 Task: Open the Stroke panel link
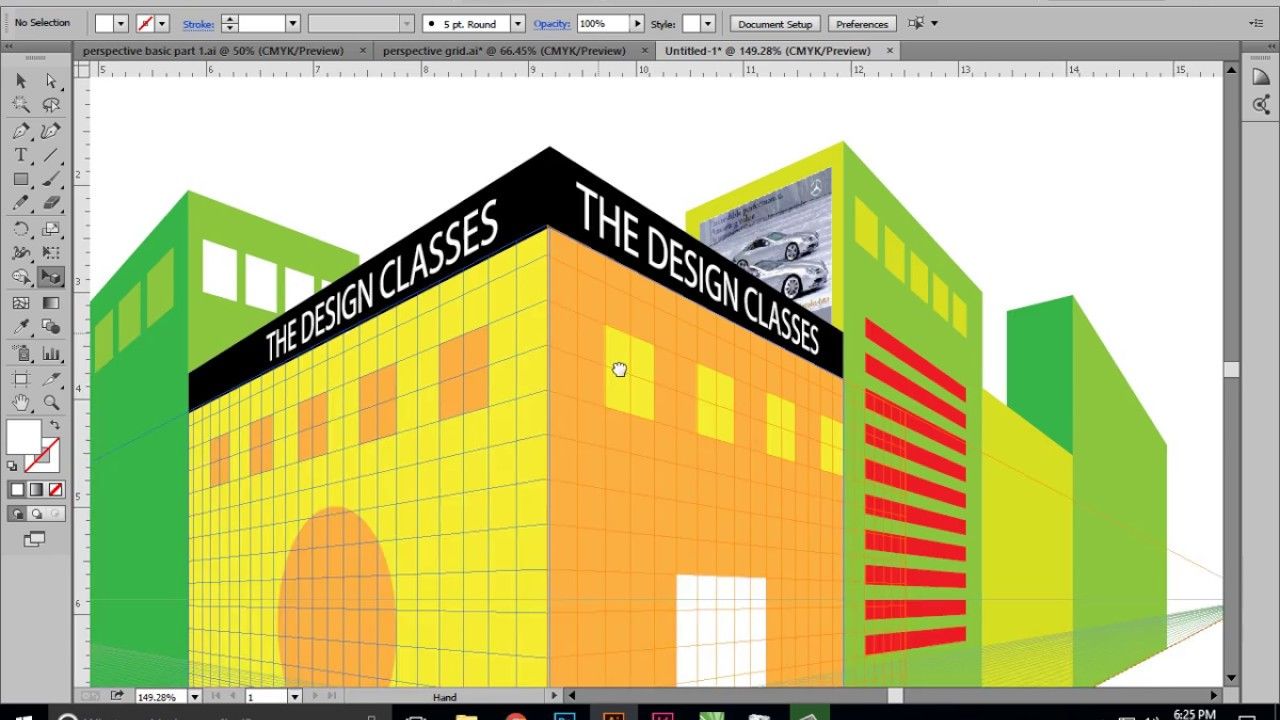(198, 24)
